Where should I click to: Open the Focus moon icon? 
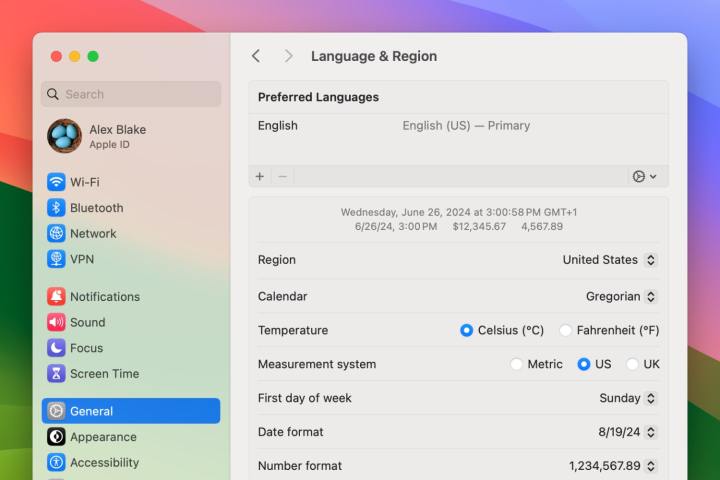click(x=56, y=348)
